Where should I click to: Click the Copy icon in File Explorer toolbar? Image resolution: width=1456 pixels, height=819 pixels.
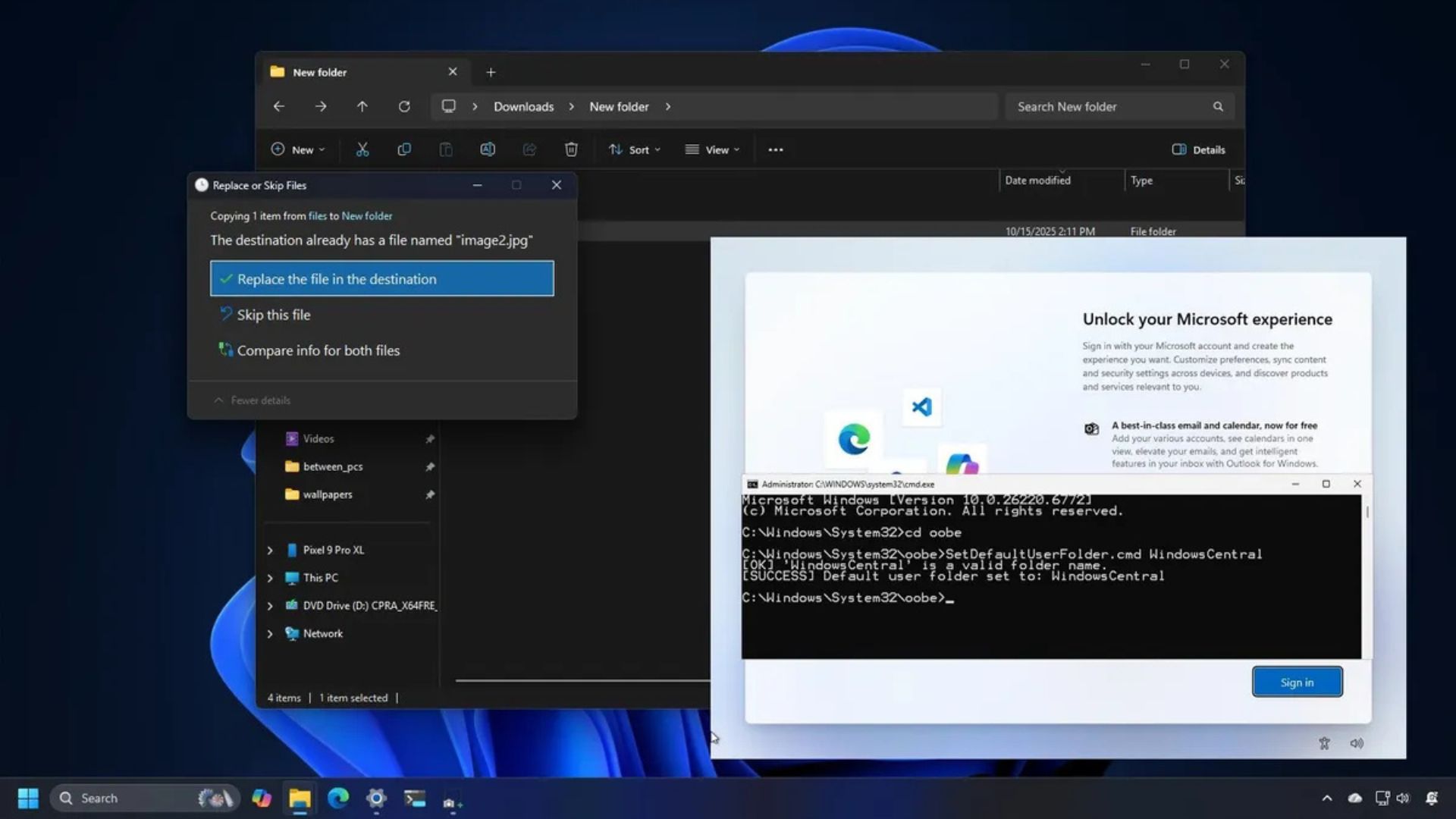tap(404, 149)
